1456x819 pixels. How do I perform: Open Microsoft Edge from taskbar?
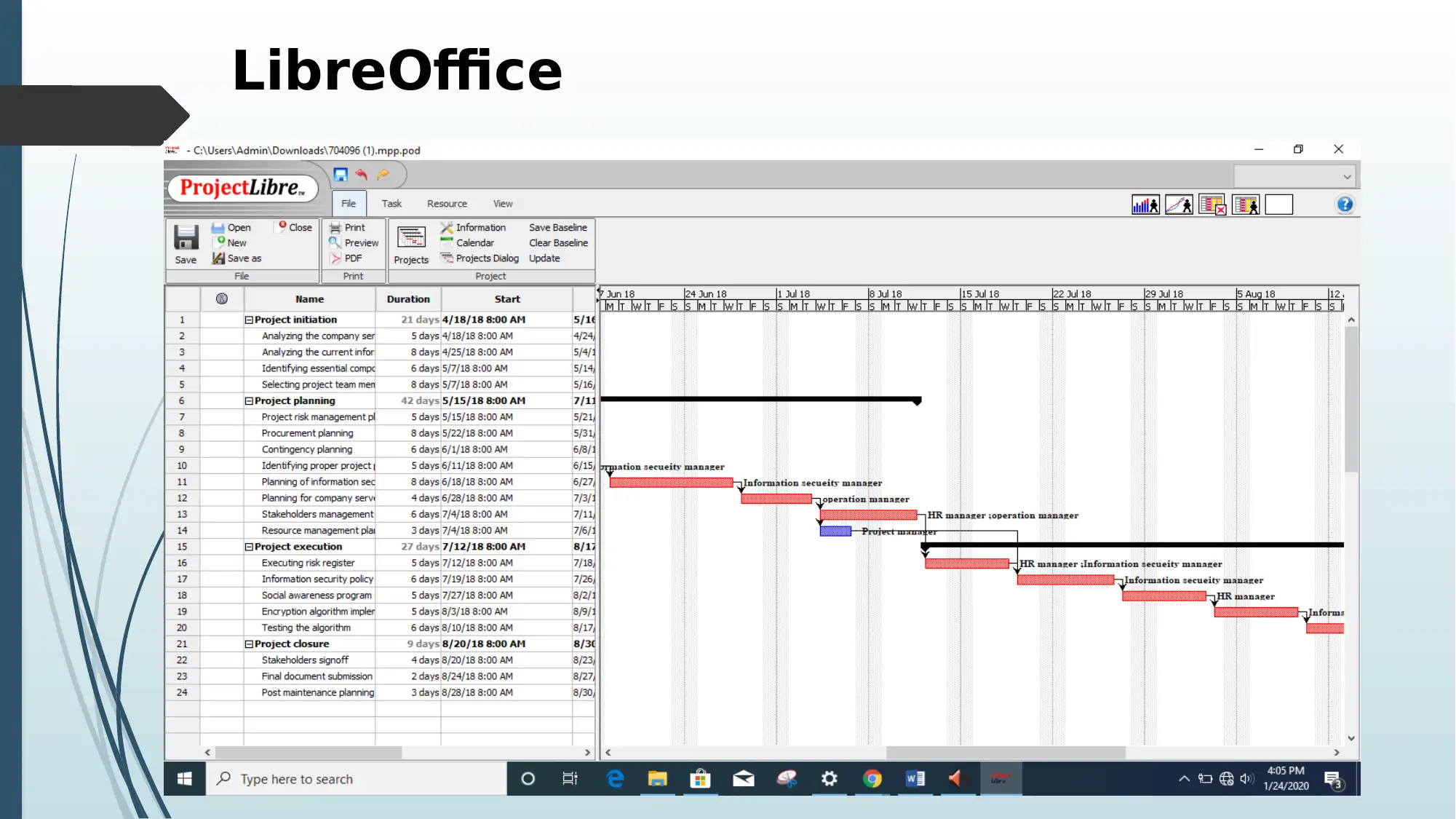(x=615, y=779)
